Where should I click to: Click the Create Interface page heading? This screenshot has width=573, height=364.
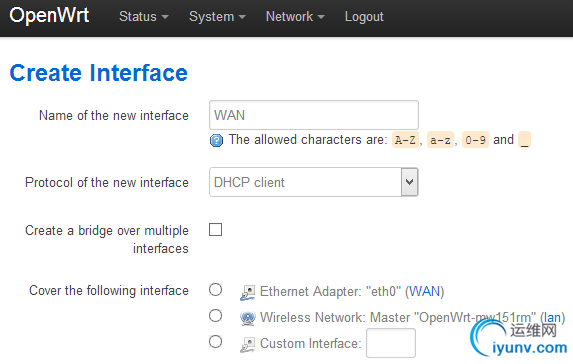point(99,73)
